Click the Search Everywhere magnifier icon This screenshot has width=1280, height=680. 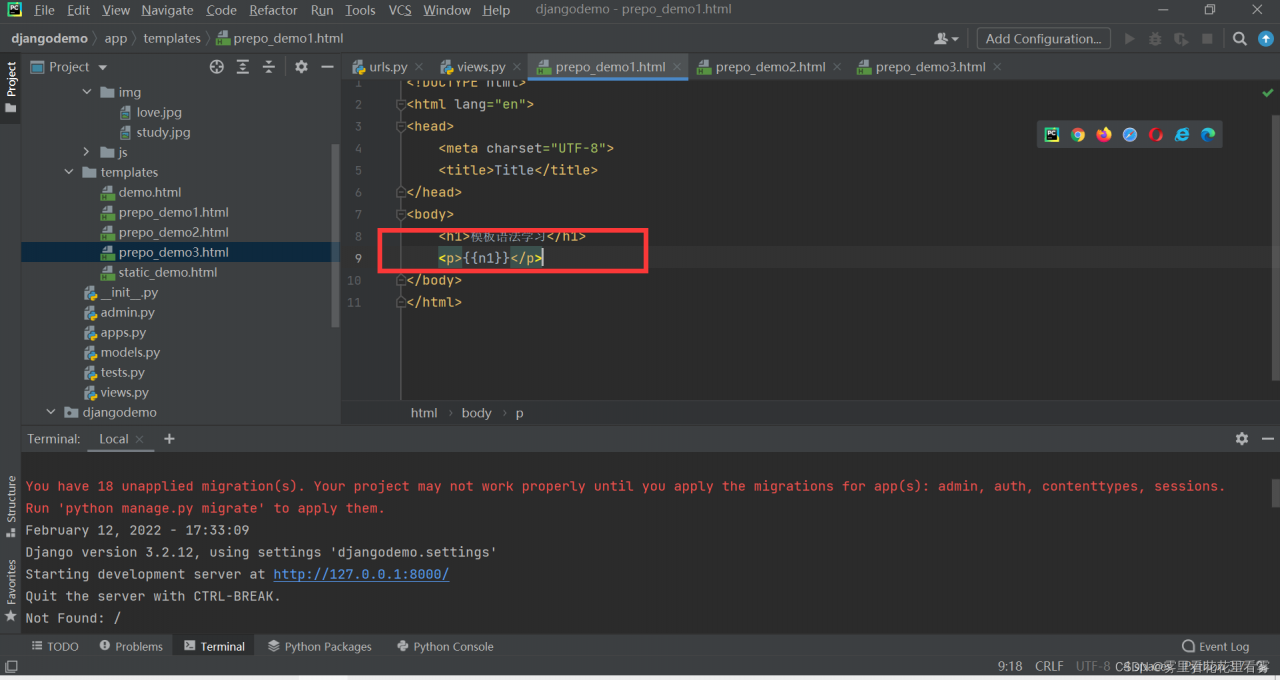click(1239, 39)
